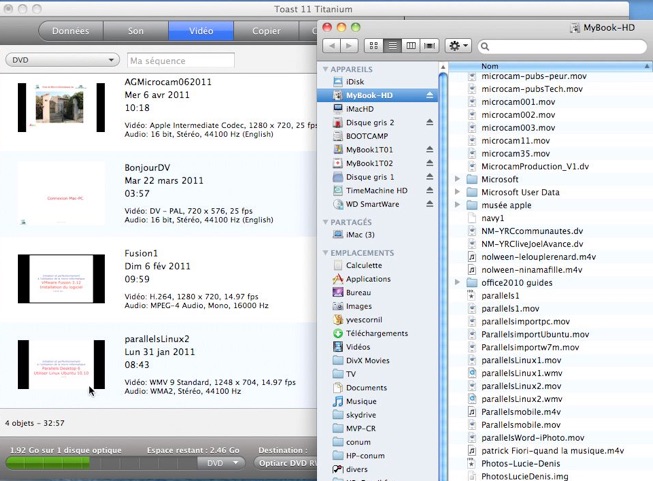Open the Finder action gear menu
Screen dimensions: 653x481
point(458,46)
